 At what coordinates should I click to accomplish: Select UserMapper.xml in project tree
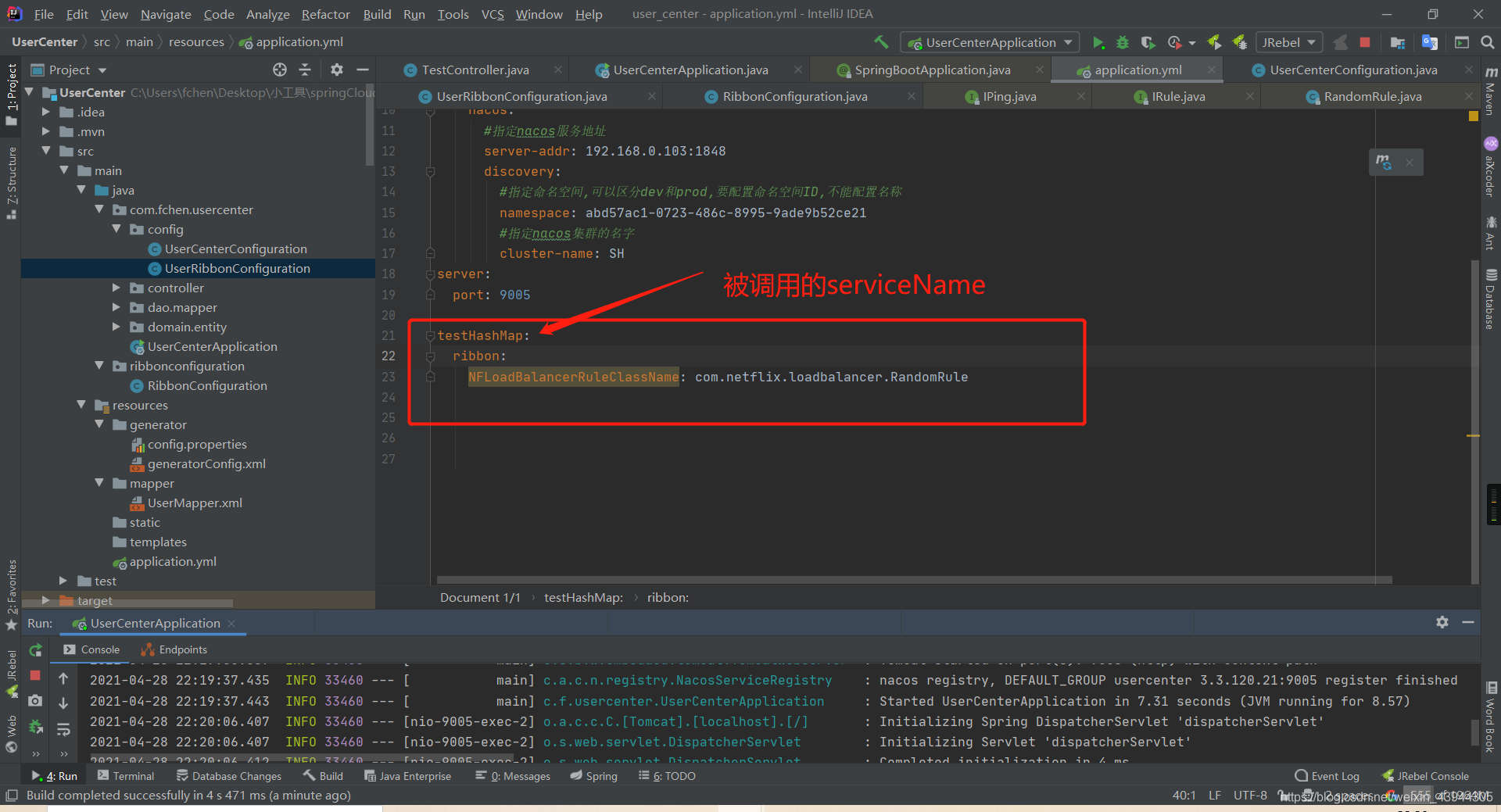(x=187, y=503)
